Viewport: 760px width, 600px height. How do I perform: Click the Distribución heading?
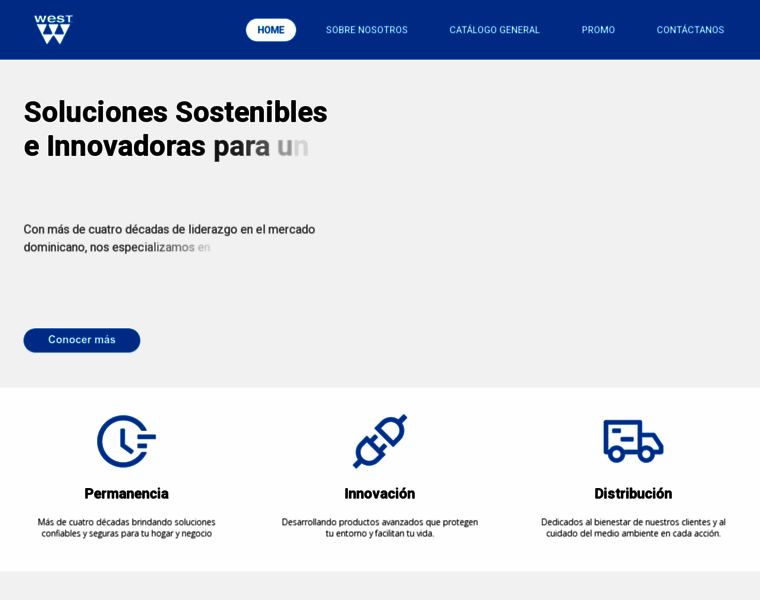[x=633, y=493]
